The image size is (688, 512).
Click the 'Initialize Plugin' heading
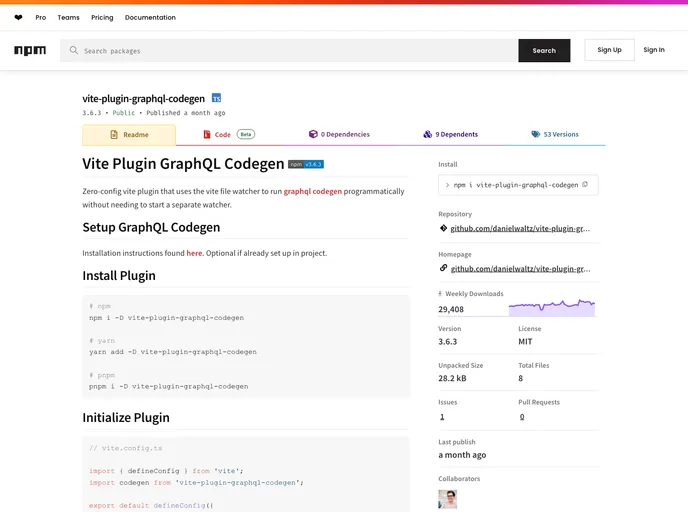click(x=126, y=418)
